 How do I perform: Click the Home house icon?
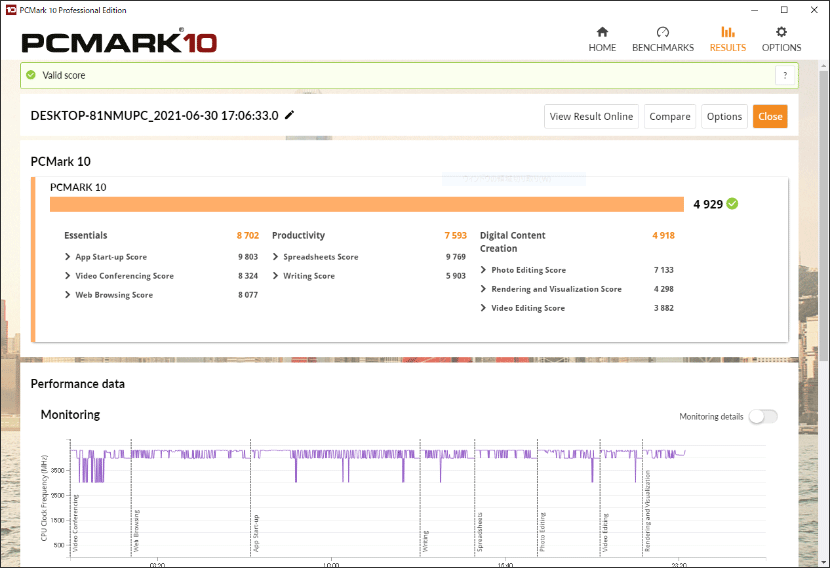click(x=602, y=32)
